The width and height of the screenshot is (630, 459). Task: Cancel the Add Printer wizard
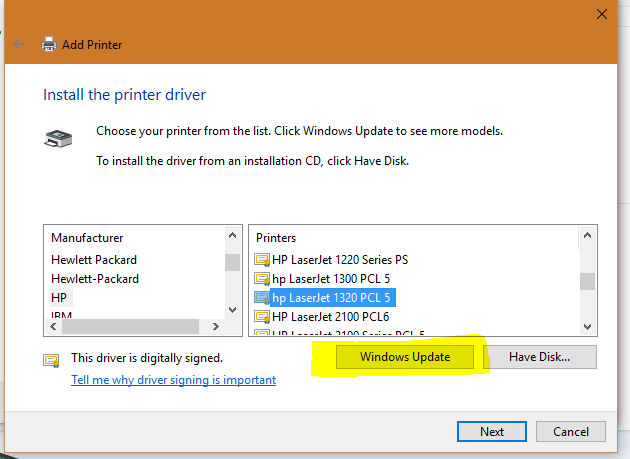click(x=571, y=432)
